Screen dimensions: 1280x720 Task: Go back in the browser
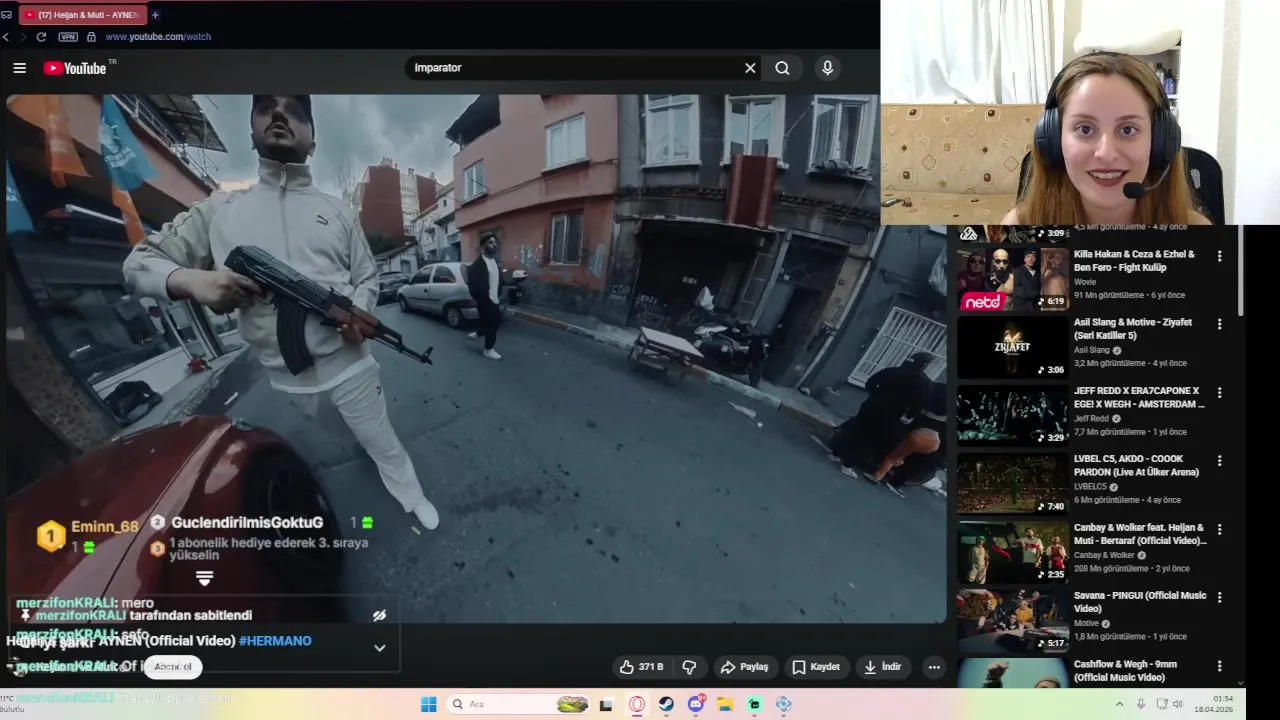(x=6, y=37)
